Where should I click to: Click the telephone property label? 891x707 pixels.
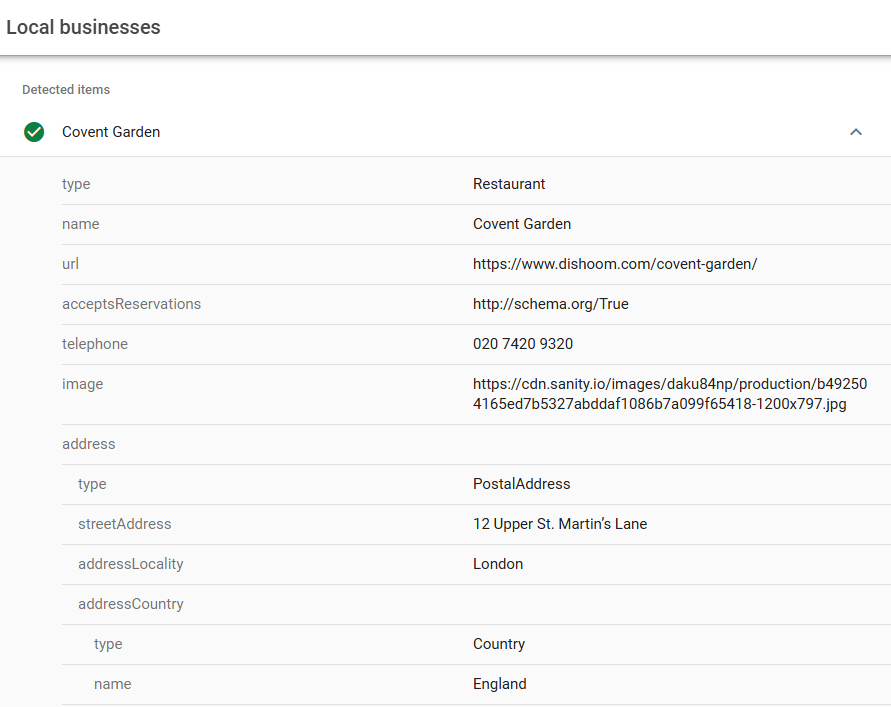(x=95, y=344)
